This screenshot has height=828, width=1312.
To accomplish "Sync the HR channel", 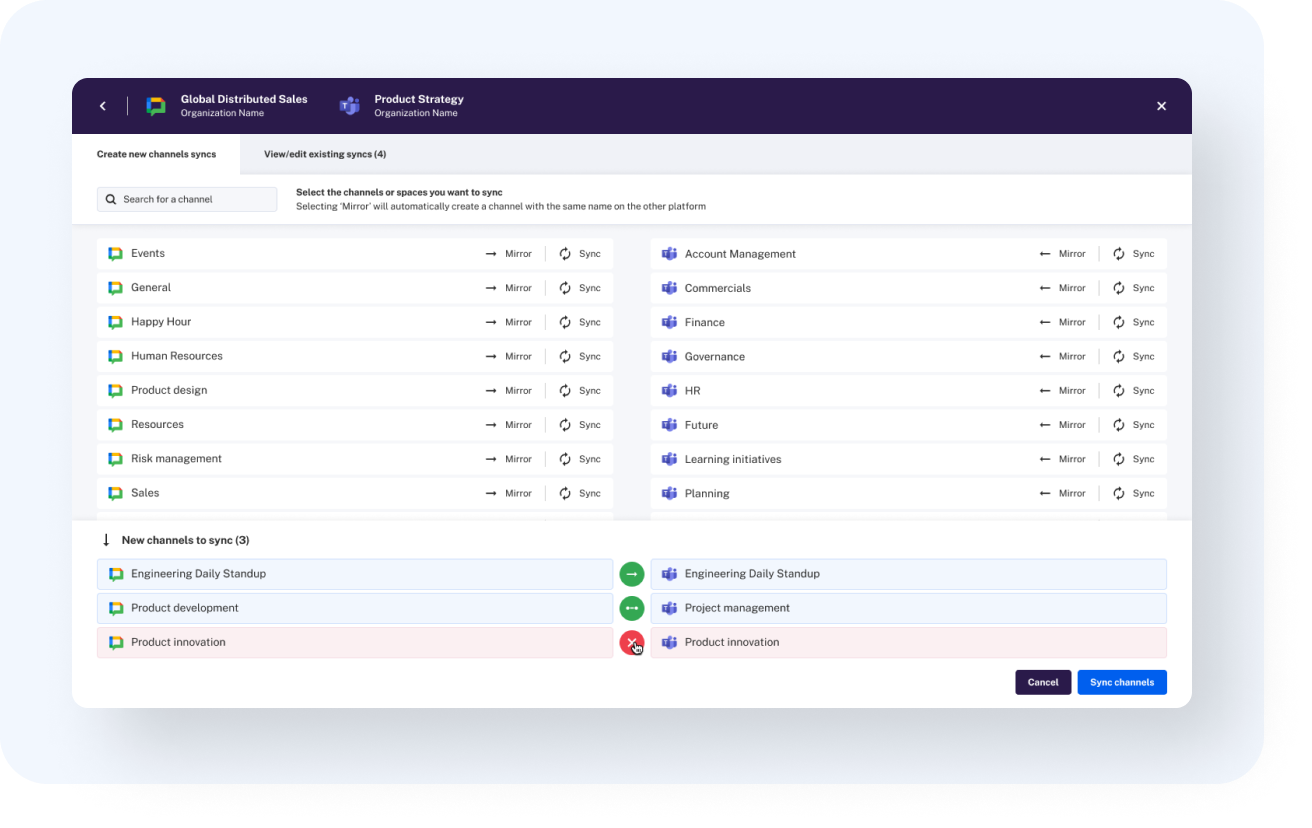I will [x=1134, y=391].
